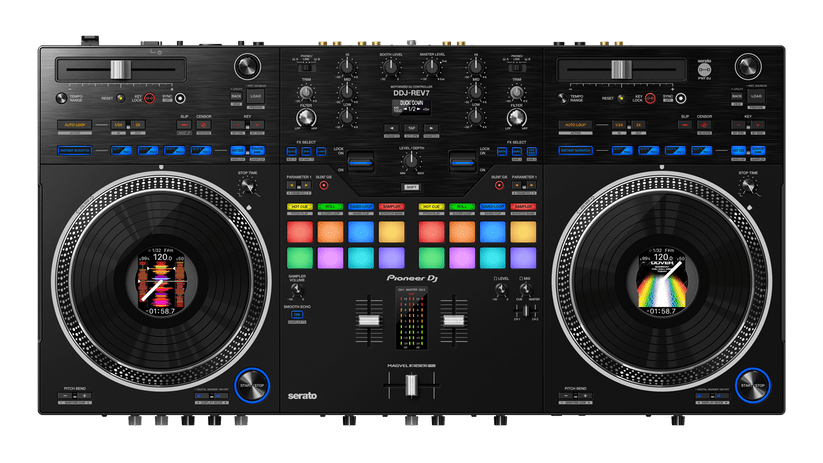This screenshot has height=463, width=823.
Task: Hit the right deck LOAD button
Action: click(756, 97)
